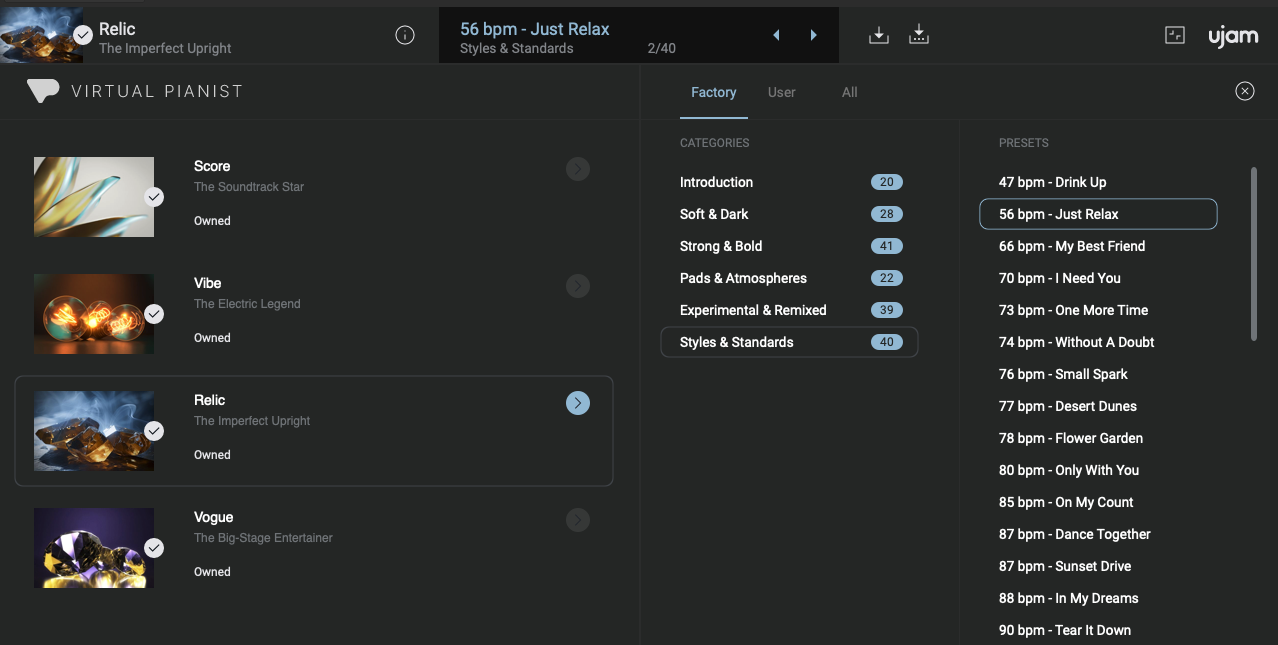Select the Soft & Dark category

pyautogui.click(x=789, y=214)
